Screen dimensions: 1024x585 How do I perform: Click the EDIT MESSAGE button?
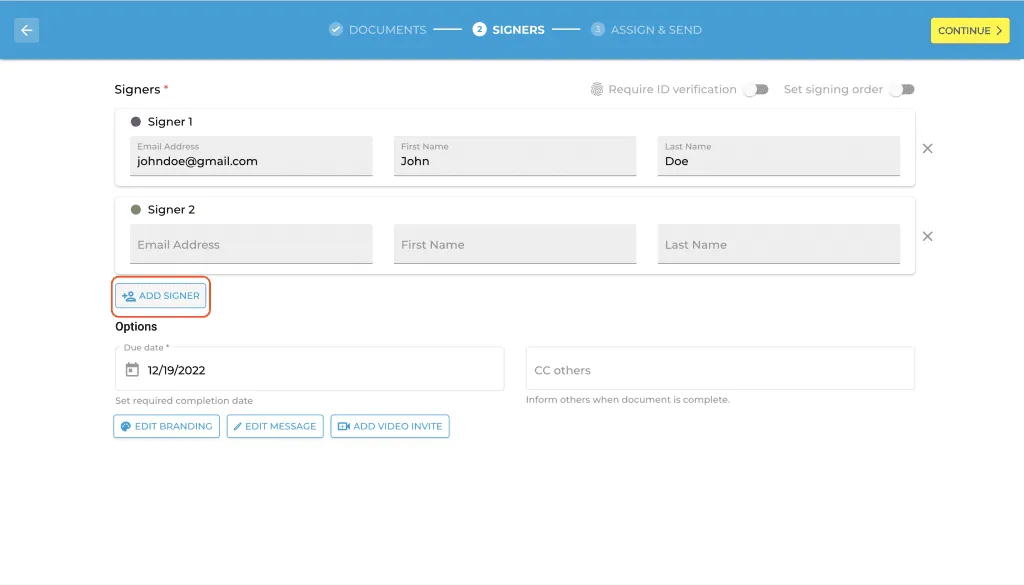[275, 426]
